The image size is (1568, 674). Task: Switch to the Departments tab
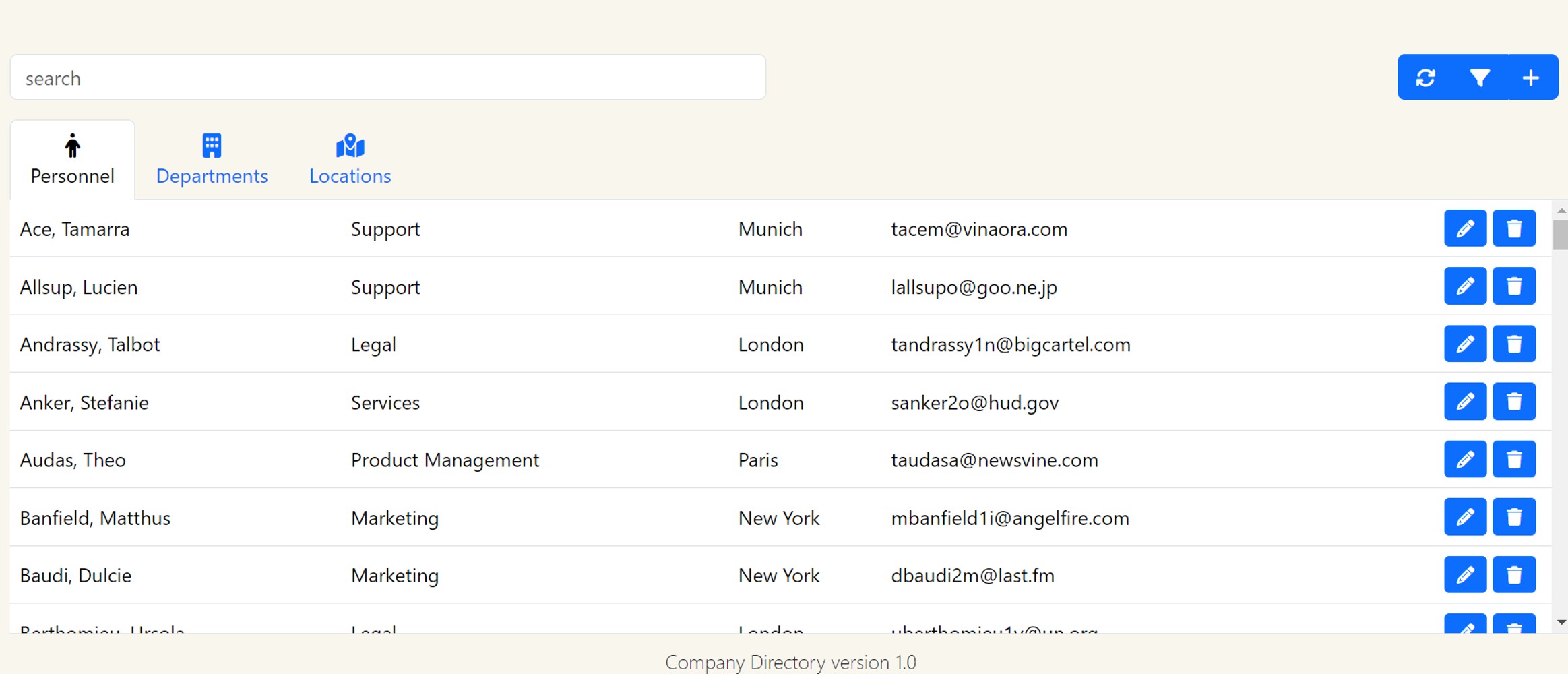[x=212, y=160]
